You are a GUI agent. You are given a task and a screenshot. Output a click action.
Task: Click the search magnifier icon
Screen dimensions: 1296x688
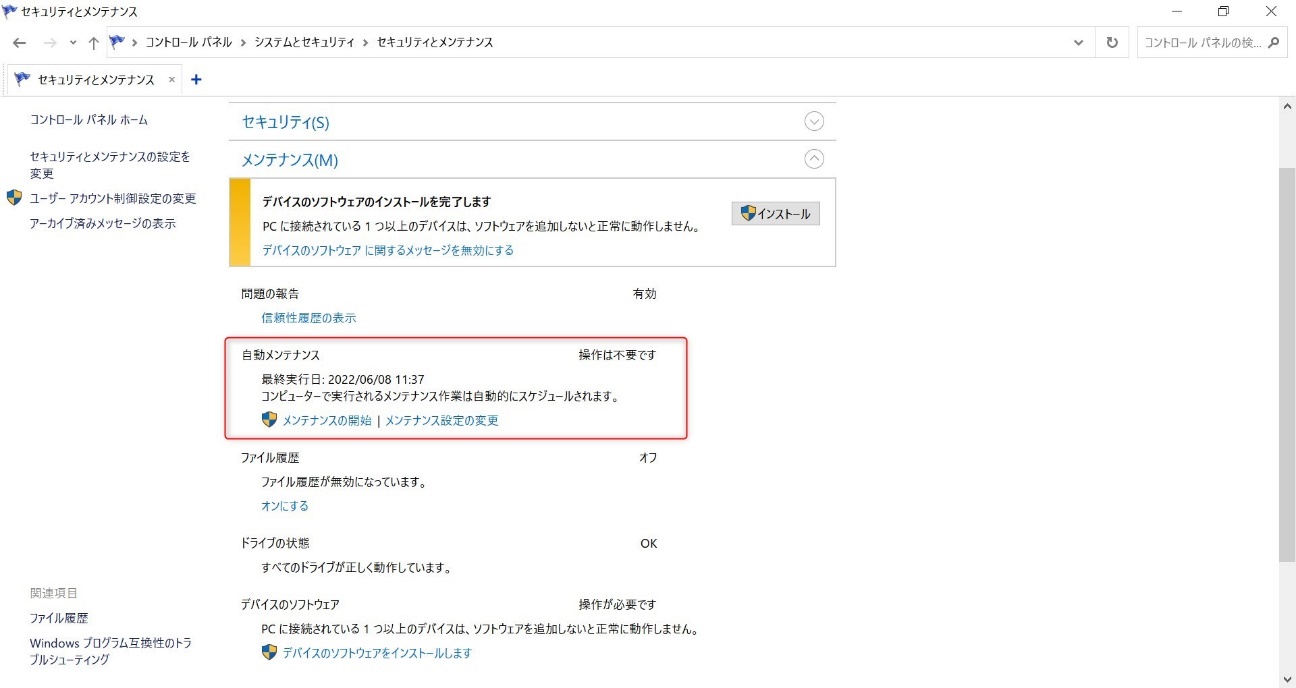click(x=1273, y=42)
